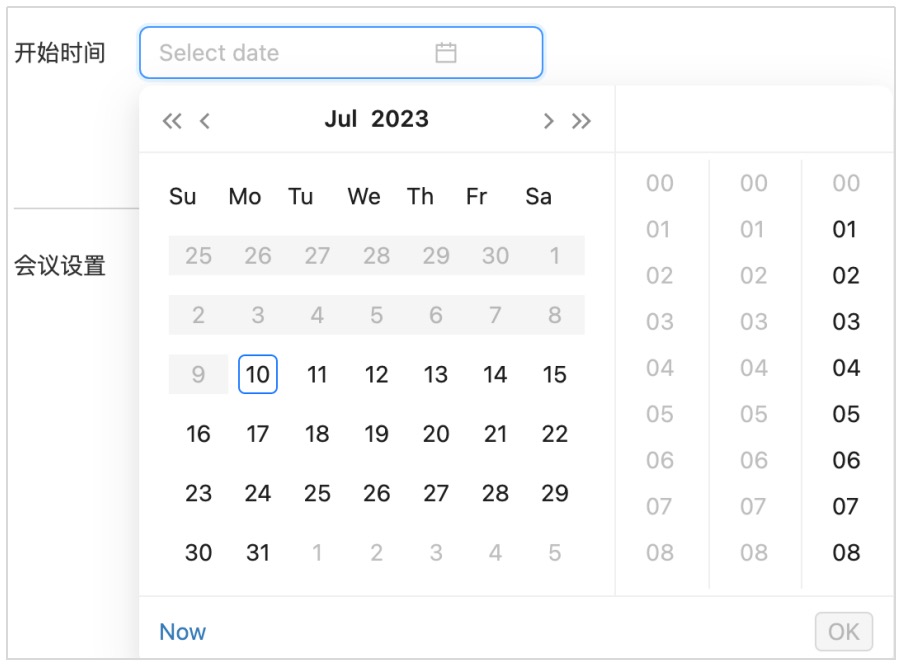Screen dimensions: 902x666
Task: Jump to next year with double-right arrow
Action: (x=581, y=121)
